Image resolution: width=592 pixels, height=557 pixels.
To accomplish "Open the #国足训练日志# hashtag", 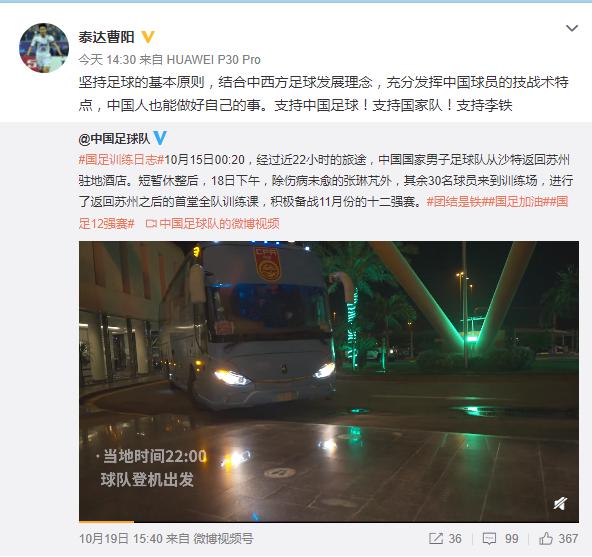I will coord(122,160).
